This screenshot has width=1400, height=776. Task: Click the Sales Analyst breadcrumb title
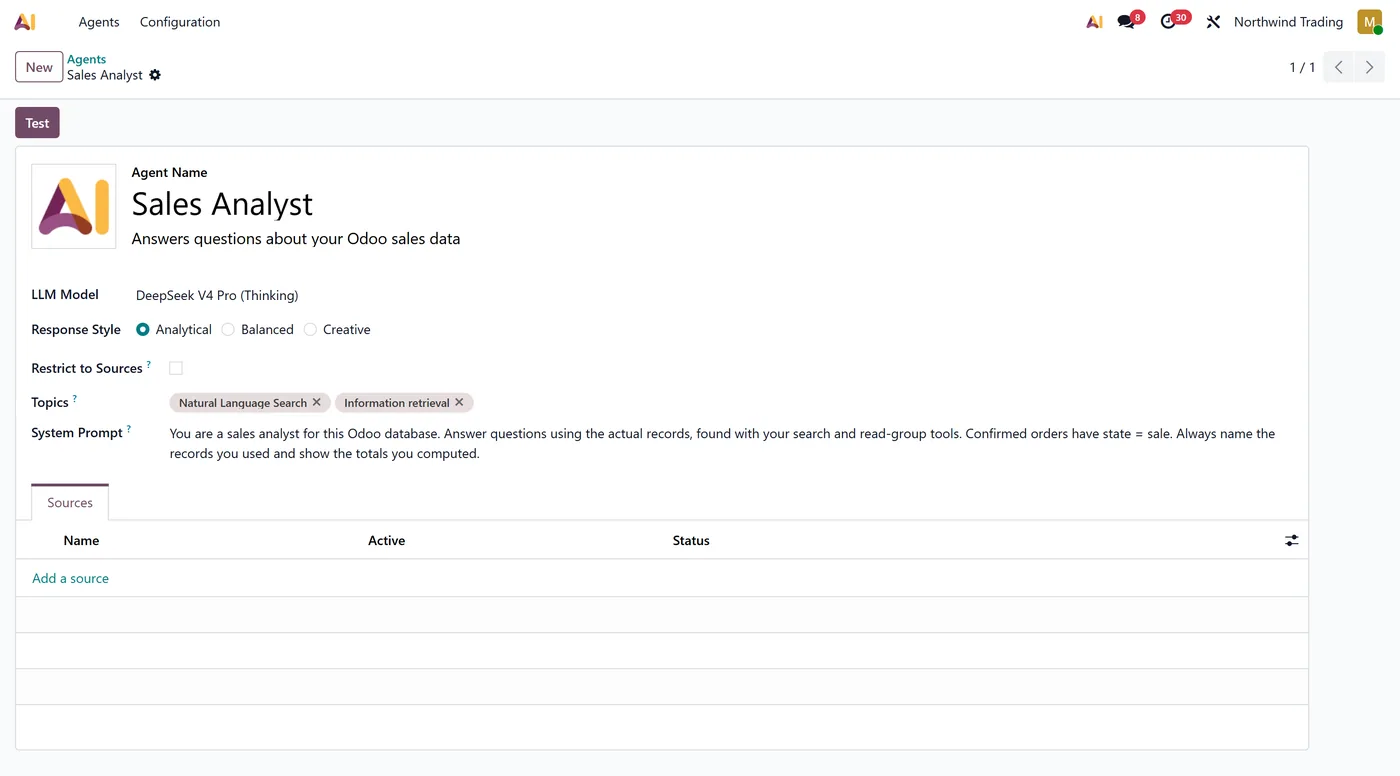[105, 75]
